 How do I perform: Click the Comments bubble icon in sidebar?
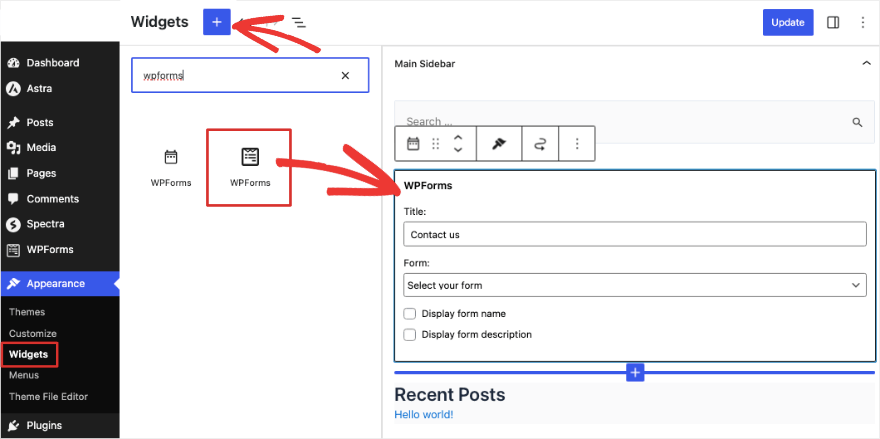(13, 199)
